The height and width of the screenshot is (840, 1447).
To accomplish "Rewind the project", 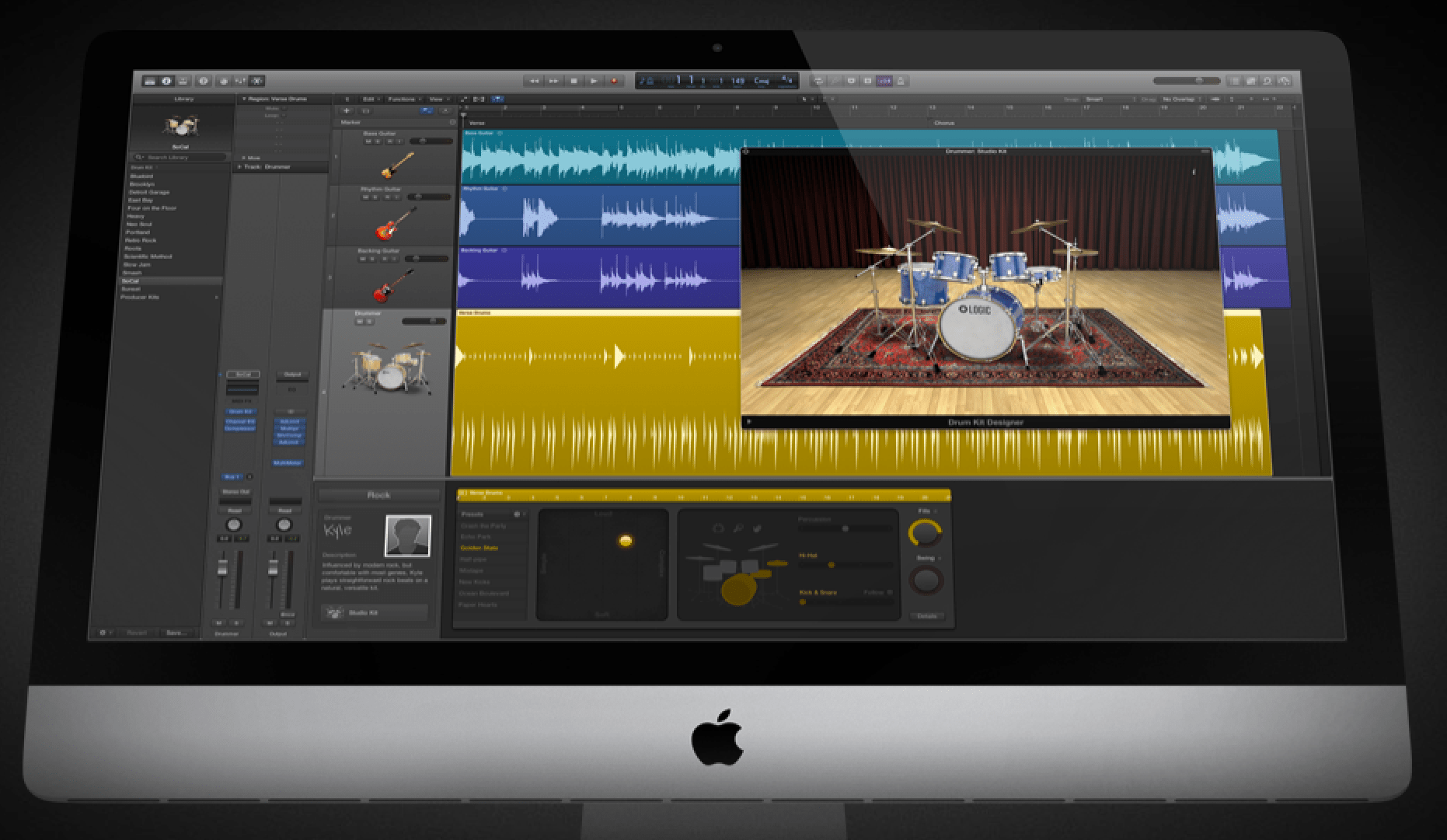I will click(534, 81).
